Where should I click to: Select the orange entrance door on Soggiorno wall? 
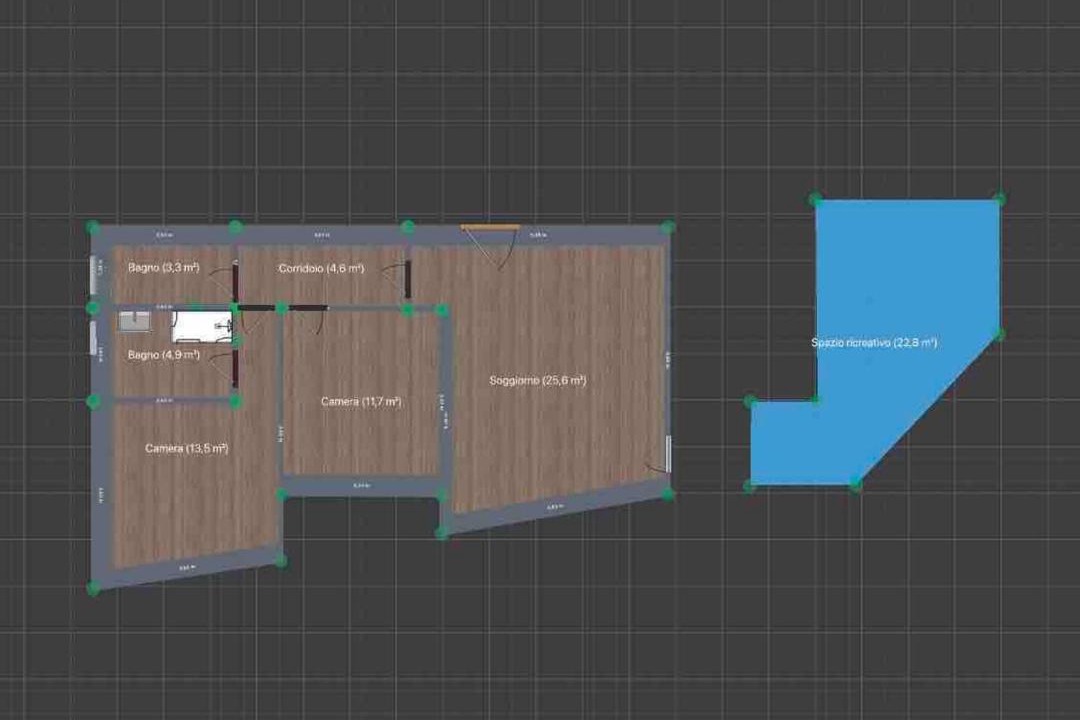coord(490,228)
